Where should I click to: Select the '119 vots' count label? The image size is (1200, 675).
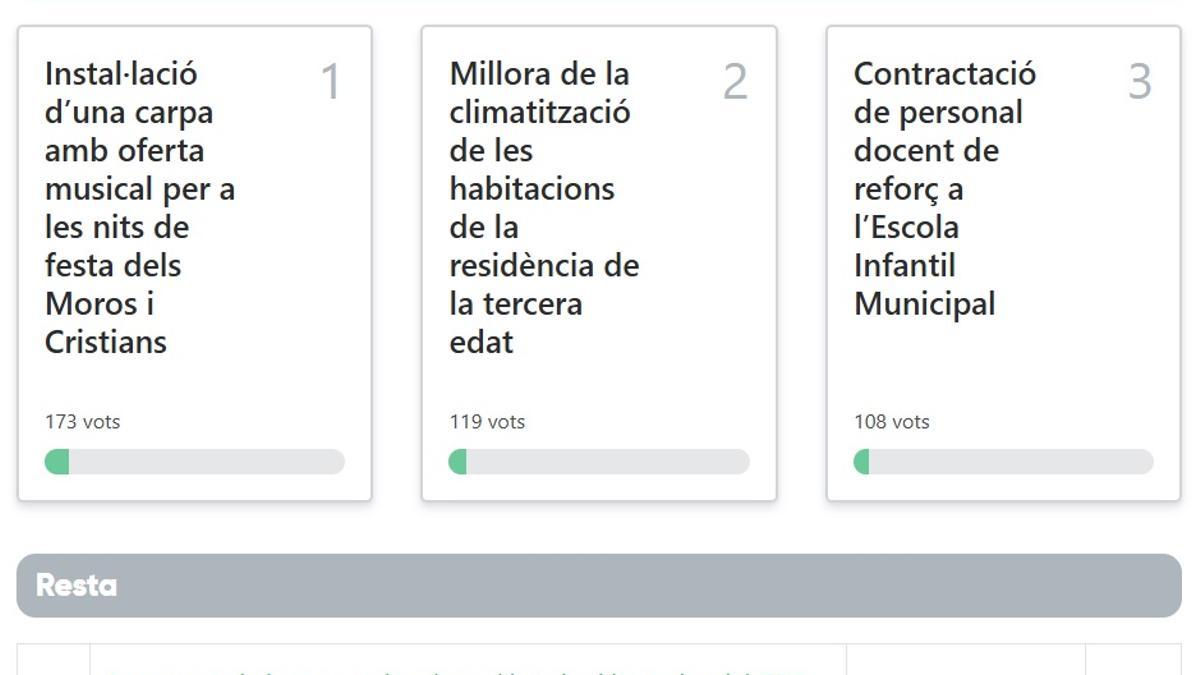[x=487, y=421]
